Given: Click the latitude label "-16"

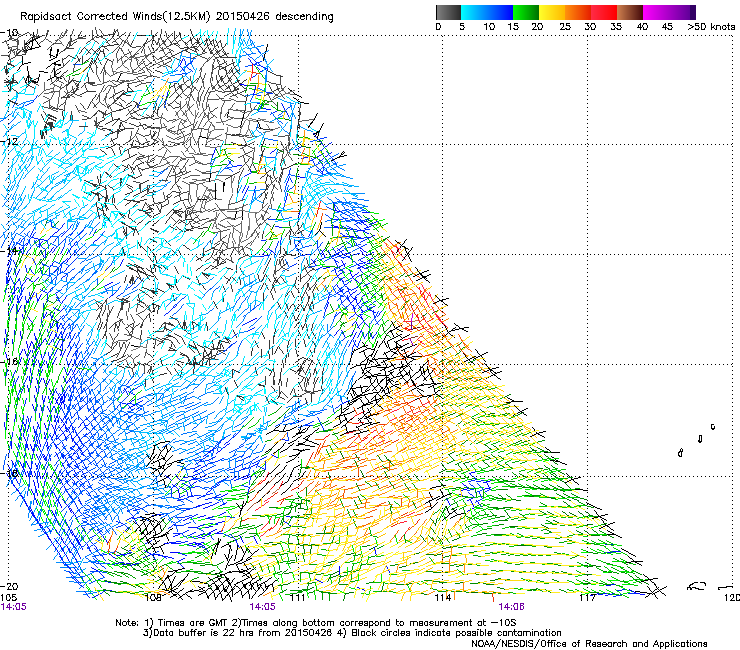Looking at the screenshot, I should (10, 362).
